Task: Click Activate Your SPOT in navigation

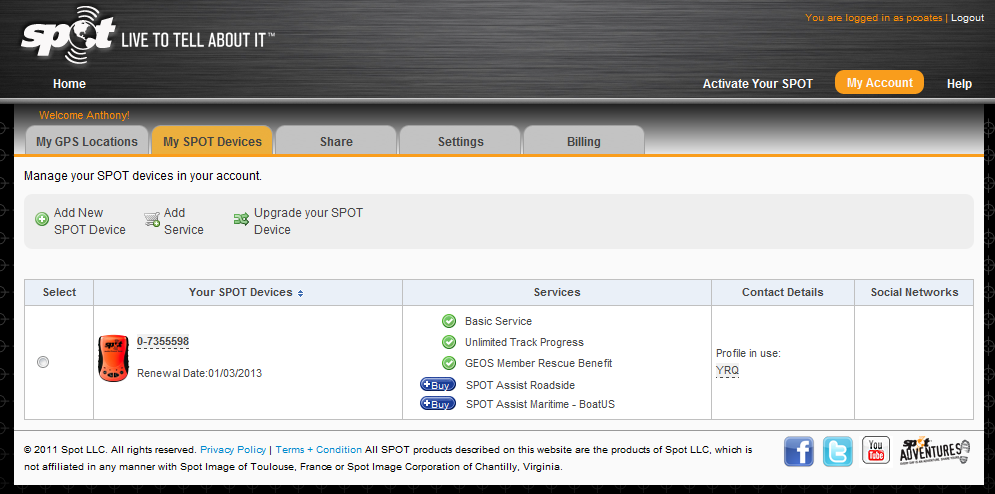Action: point(757,84)
